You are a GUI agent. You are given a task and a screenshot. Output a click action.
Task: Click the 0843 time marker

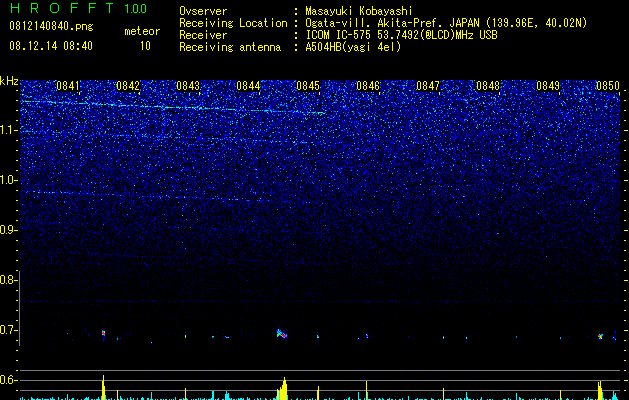point(188,86)
